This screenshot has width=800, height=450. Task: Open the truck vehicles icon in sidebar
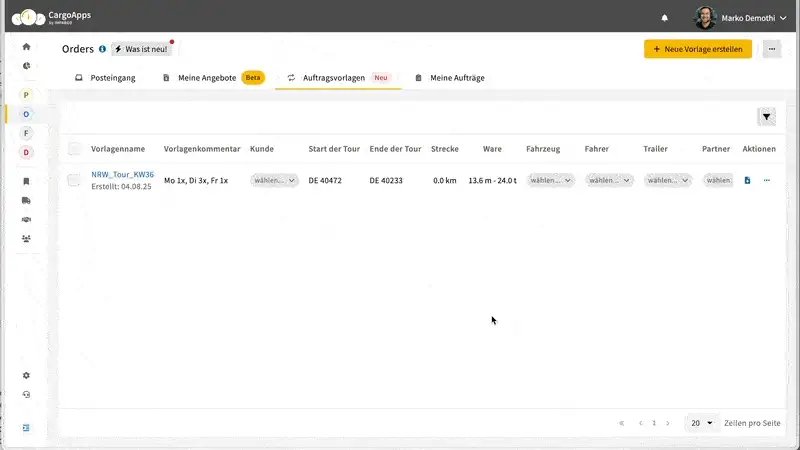pyautogui.click(x=27, y=201)
